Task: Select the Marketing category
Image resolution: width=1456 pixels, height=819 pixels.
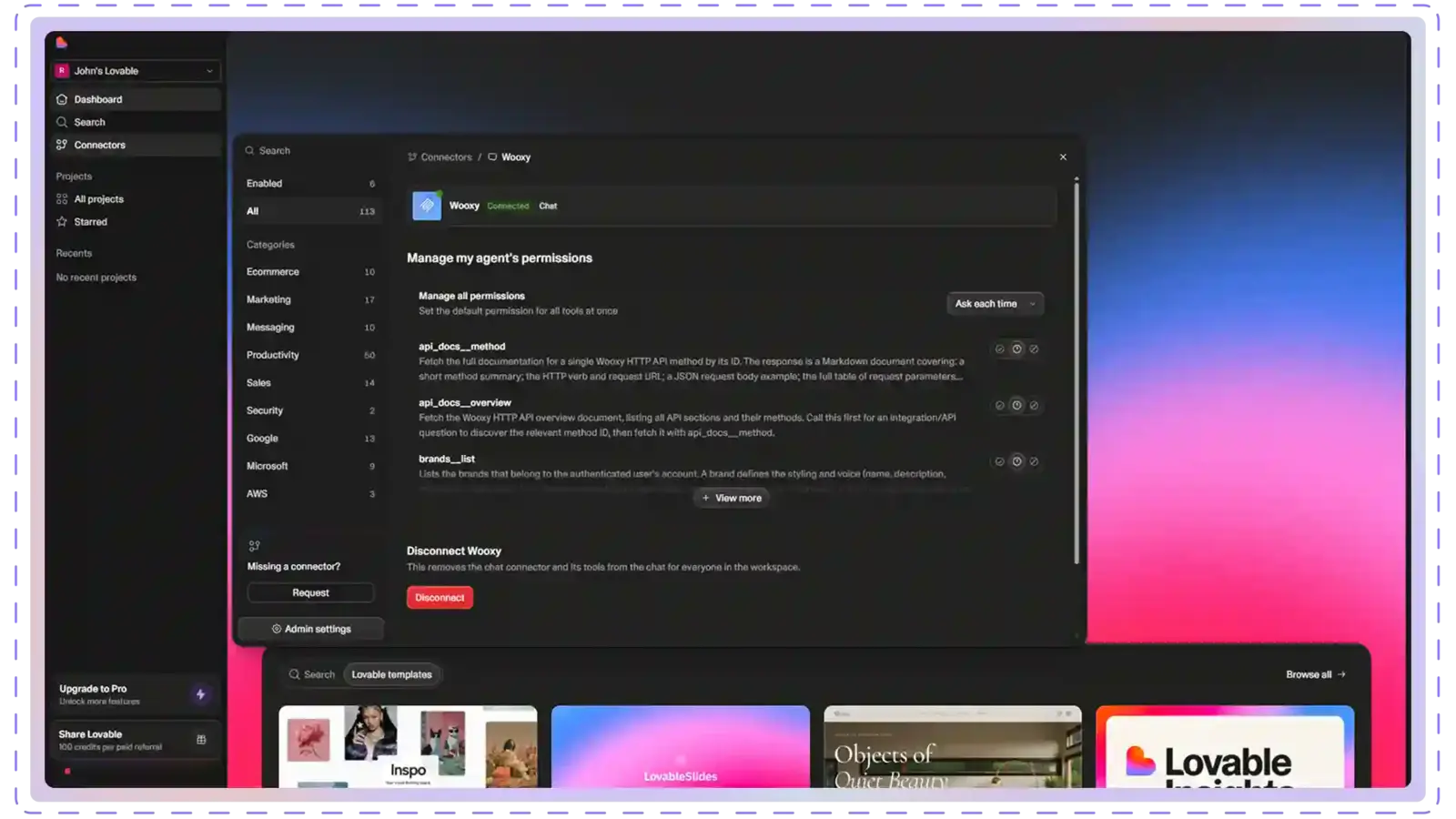Action: tap(310, 299)
